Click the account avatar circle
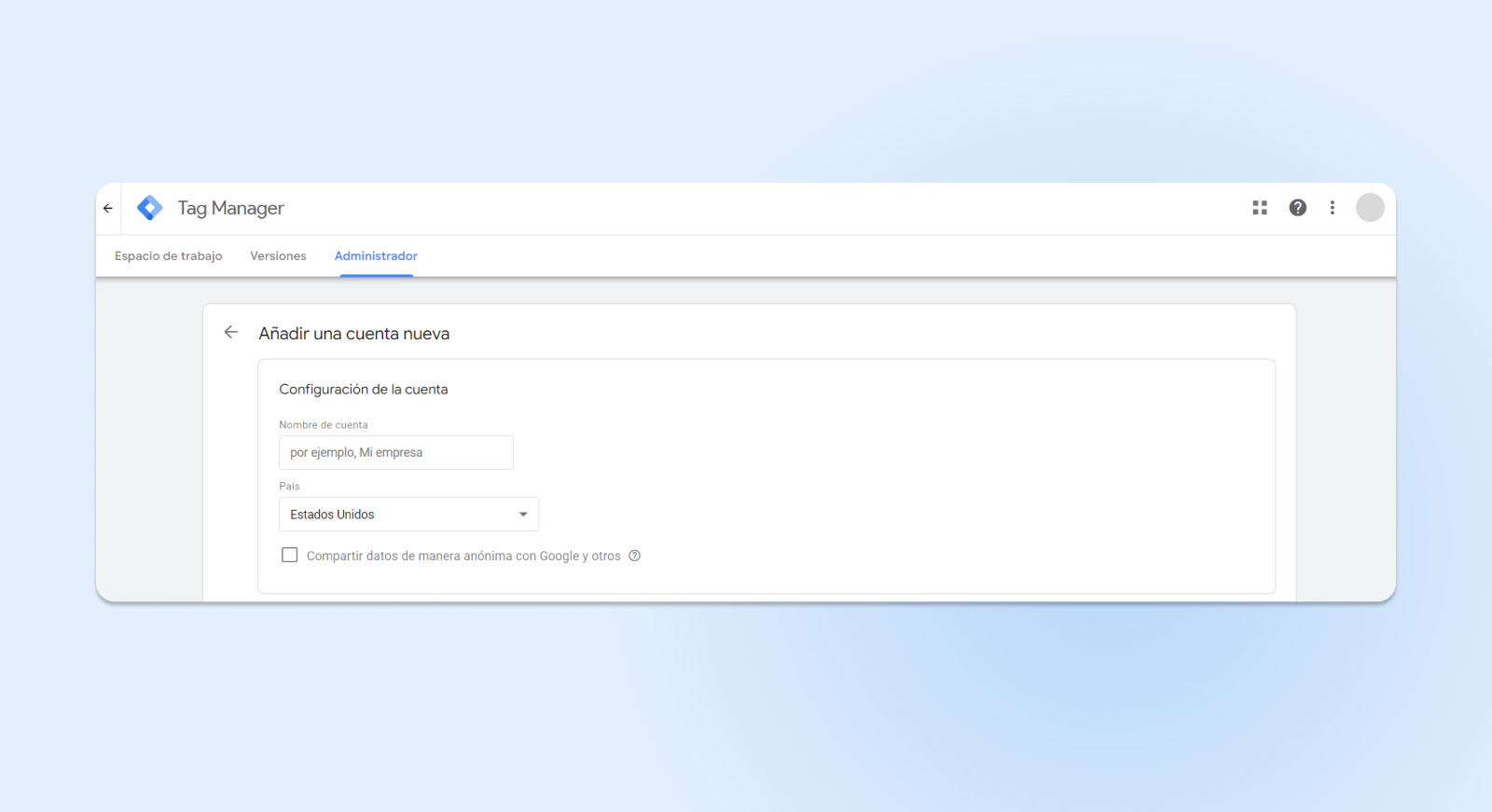1492x812 pixels. click(x=1369, y=208)
